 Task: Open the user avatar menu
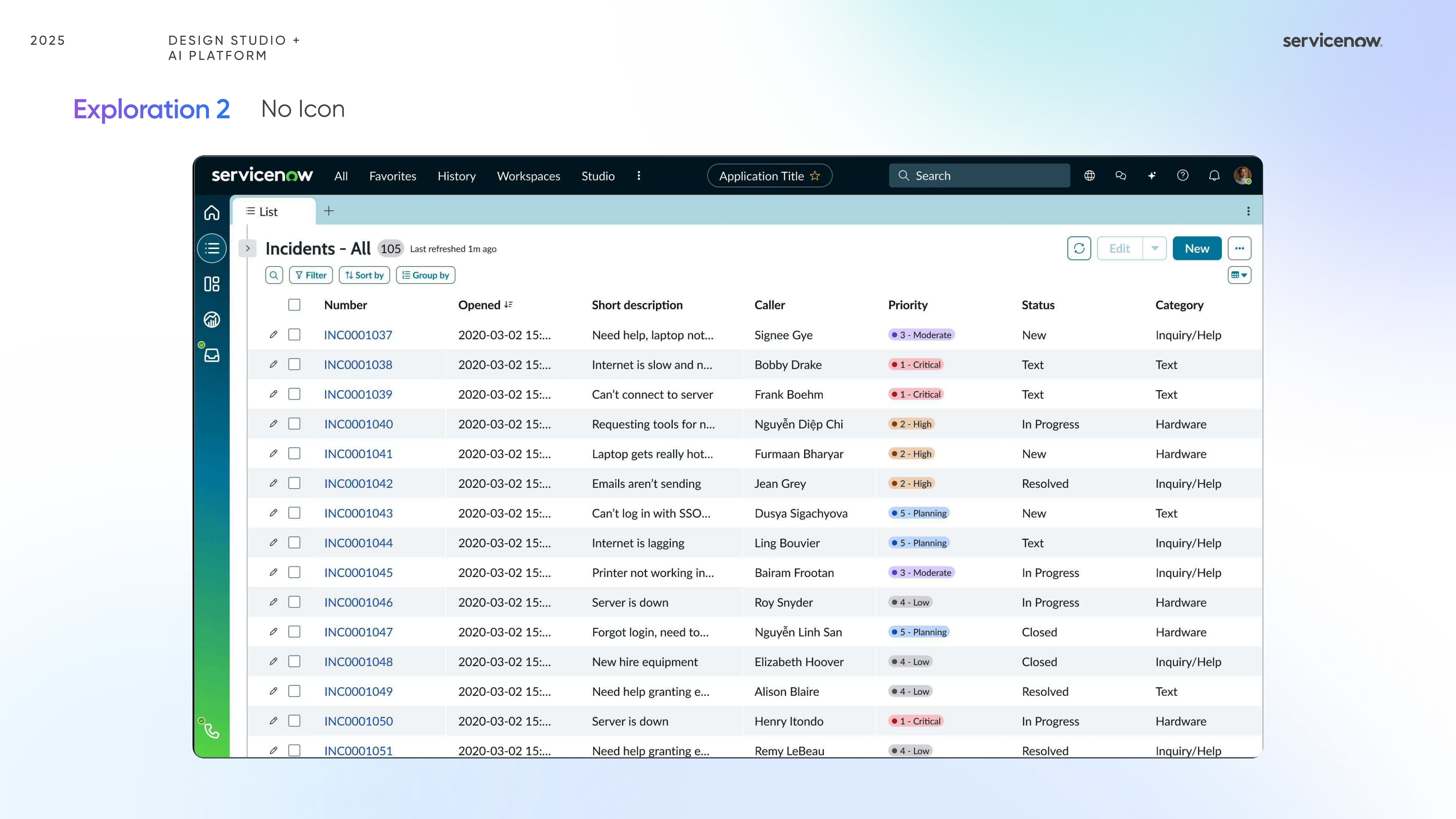(x=1242, y=176)
